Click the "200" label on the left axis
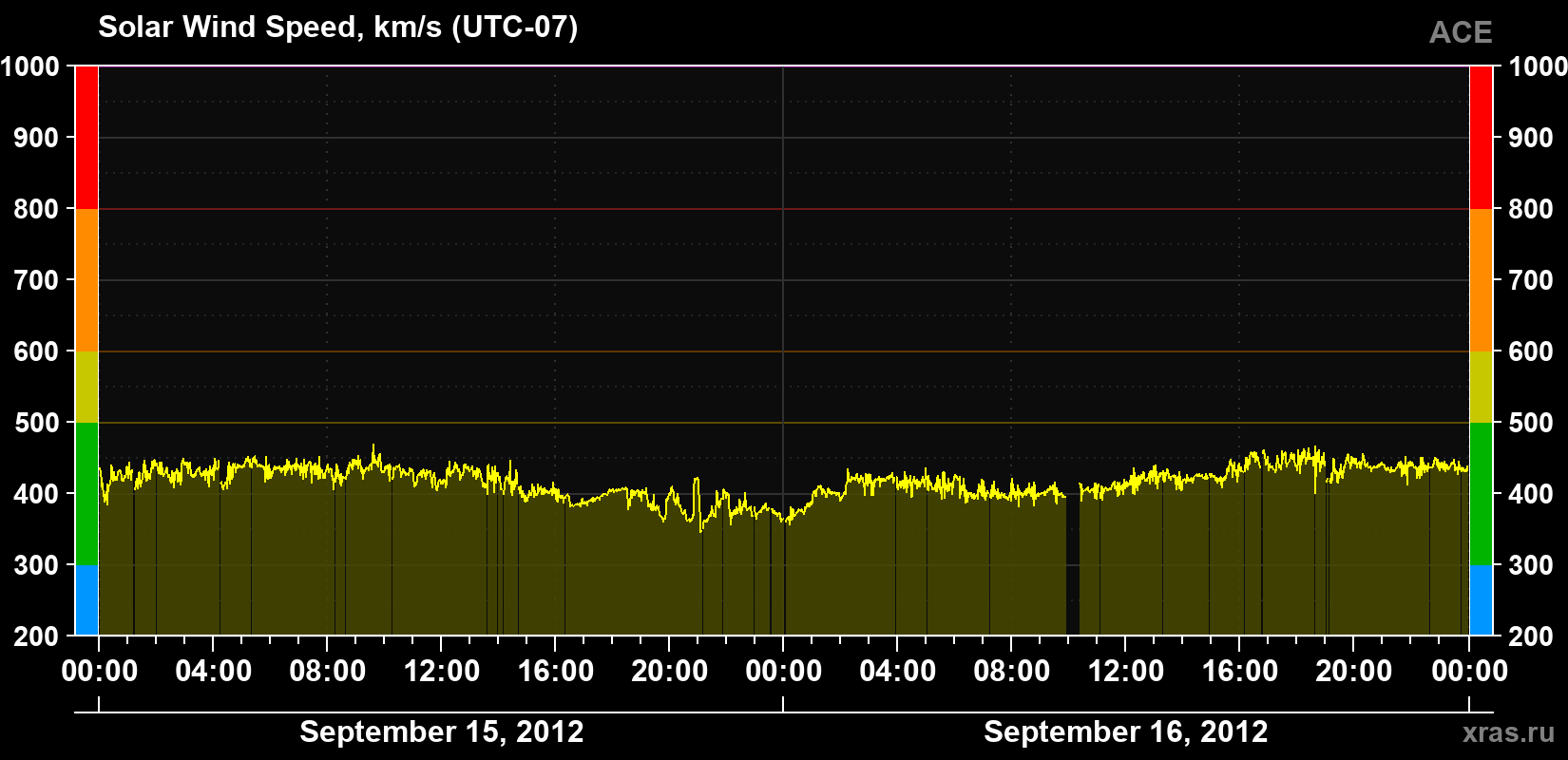This screenshot has height=760, width=1568. (x=37, y=636)
